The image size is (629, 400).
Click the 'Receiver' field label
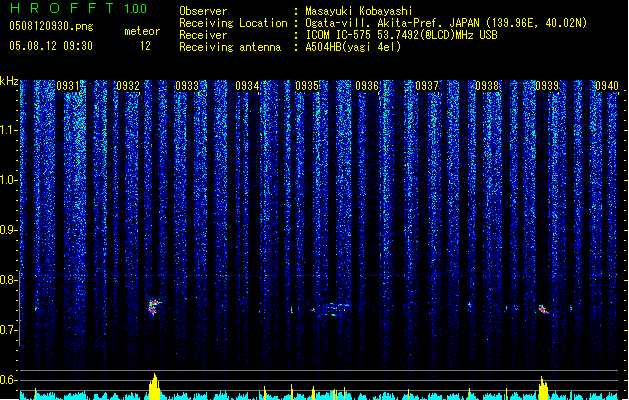tap(203, 35)
